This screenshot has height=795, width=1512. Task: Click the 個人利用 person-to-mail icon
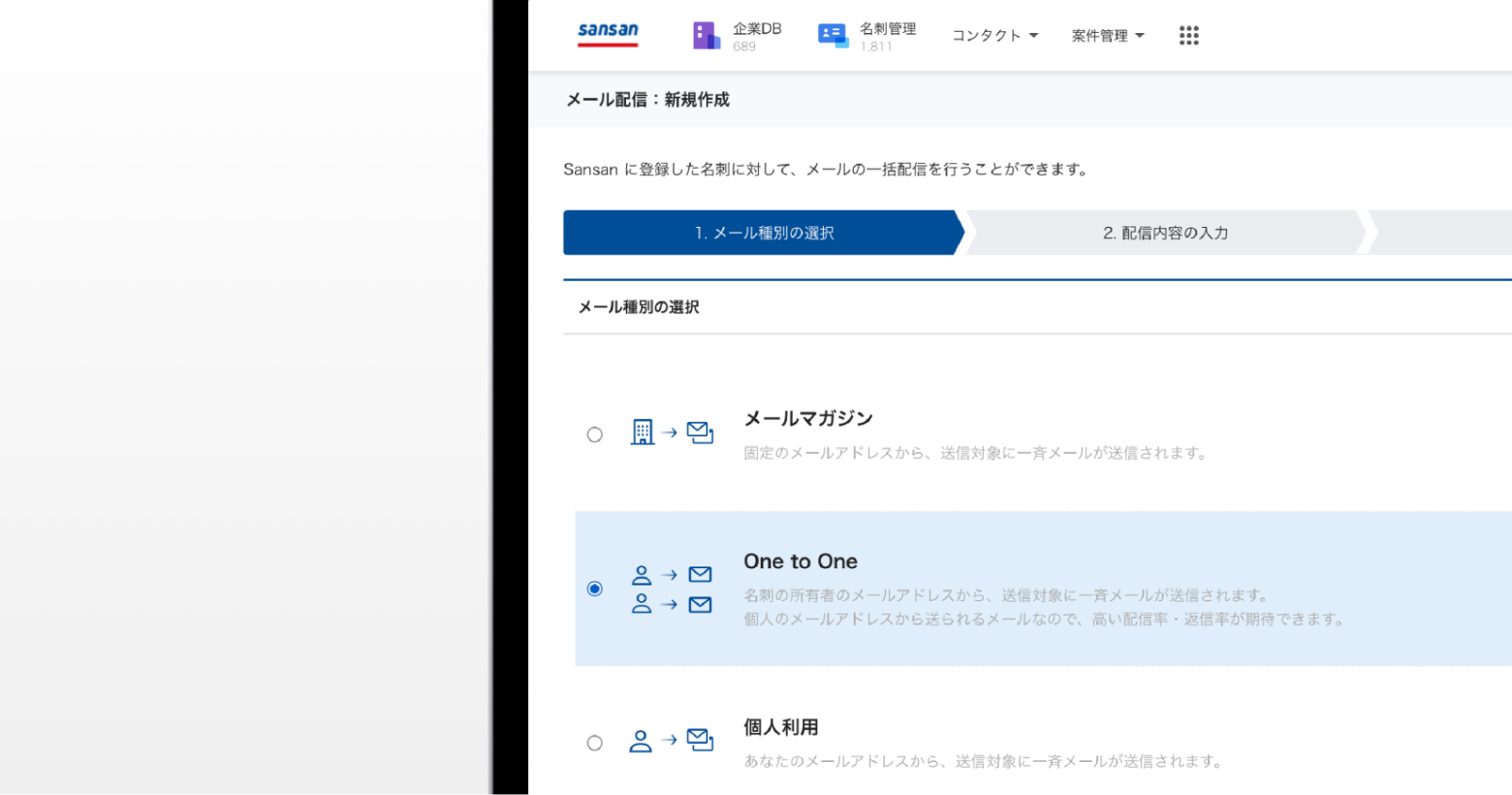[672, 741]
